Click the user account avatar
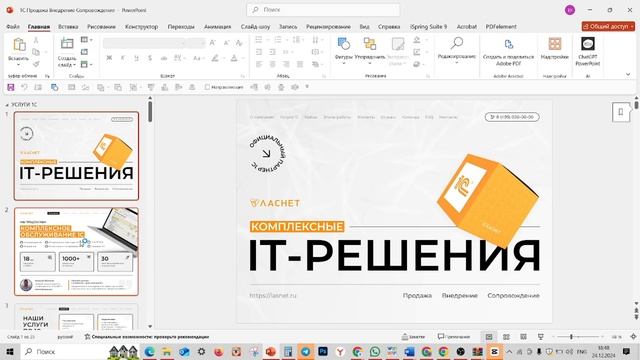Image resolution: width=640 pixels, height=360 pixels. tap(570, 10)
